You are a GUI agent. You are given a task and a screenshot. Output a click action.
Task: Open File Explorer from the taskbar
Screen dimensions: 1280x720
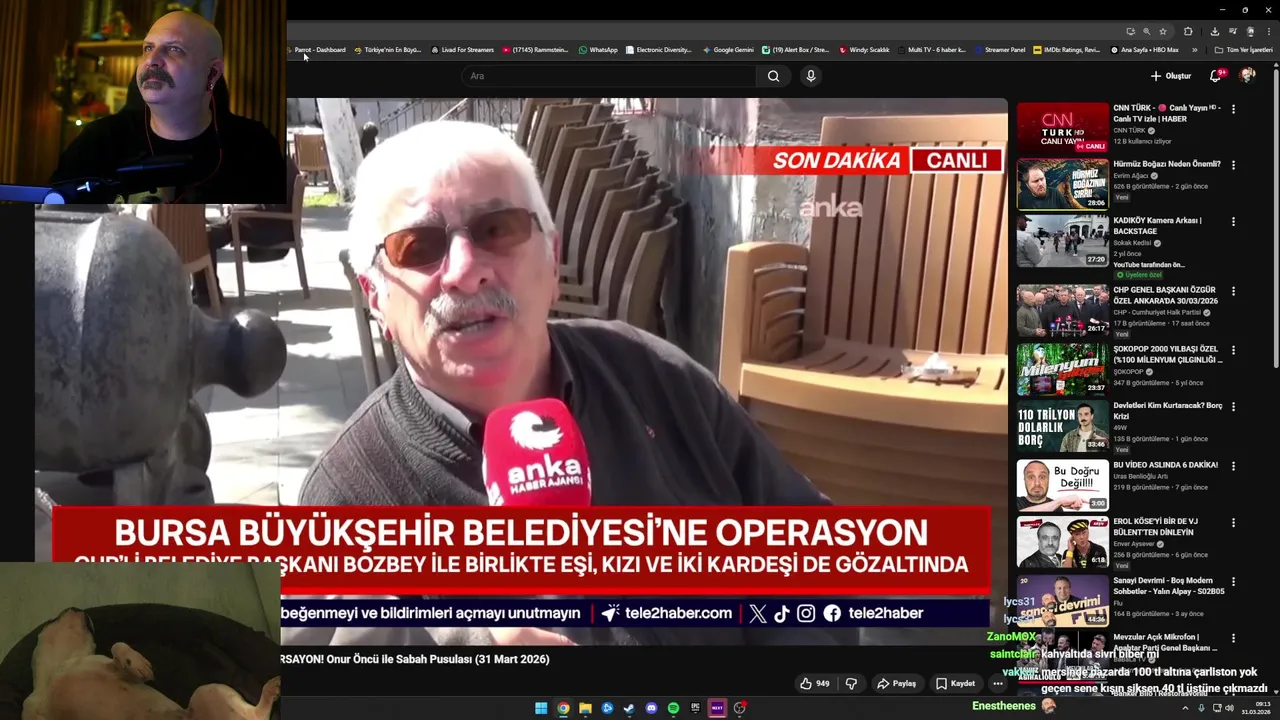tap(585, 708)
